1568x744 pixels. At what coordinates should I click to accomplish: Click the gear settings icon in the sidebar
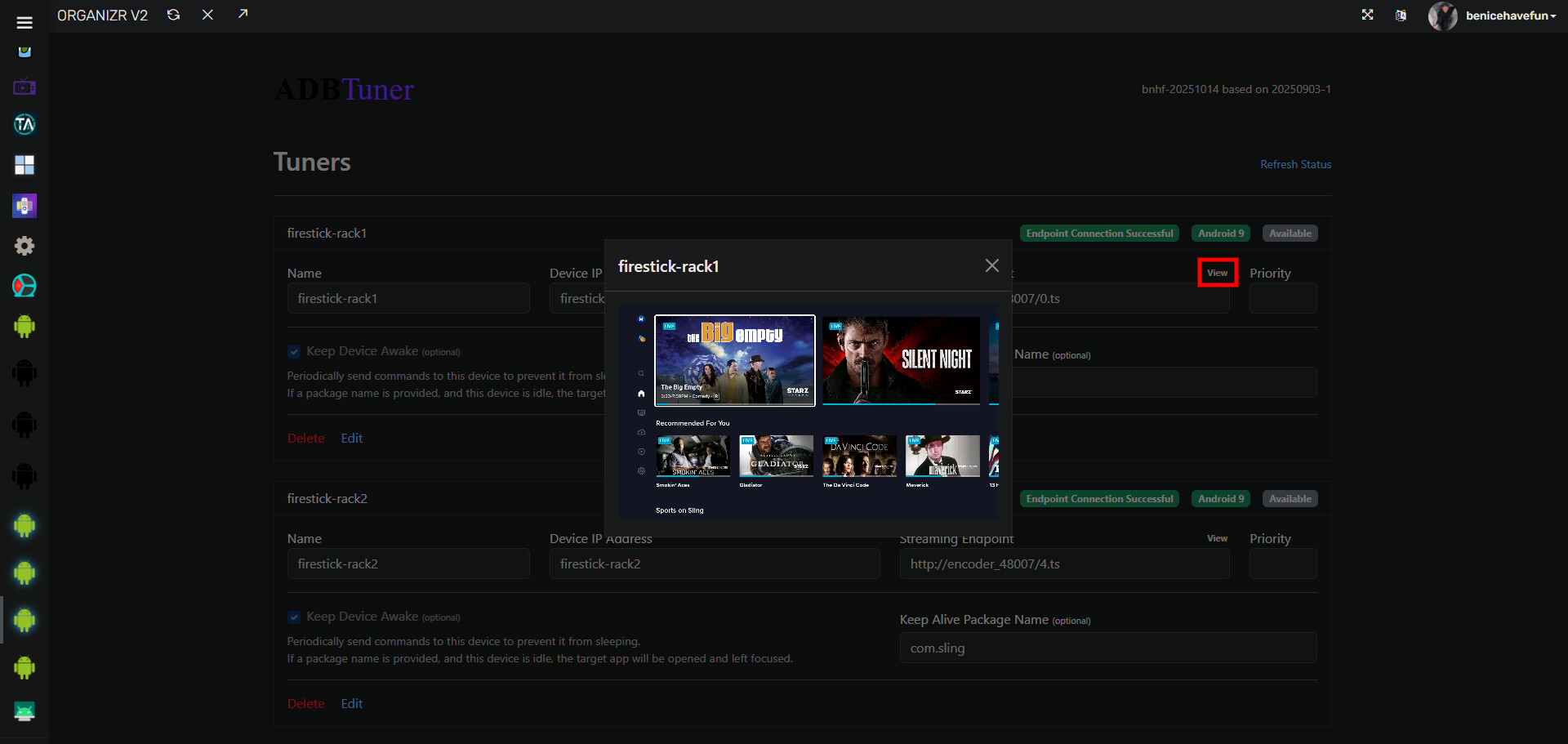pos(24,246)
